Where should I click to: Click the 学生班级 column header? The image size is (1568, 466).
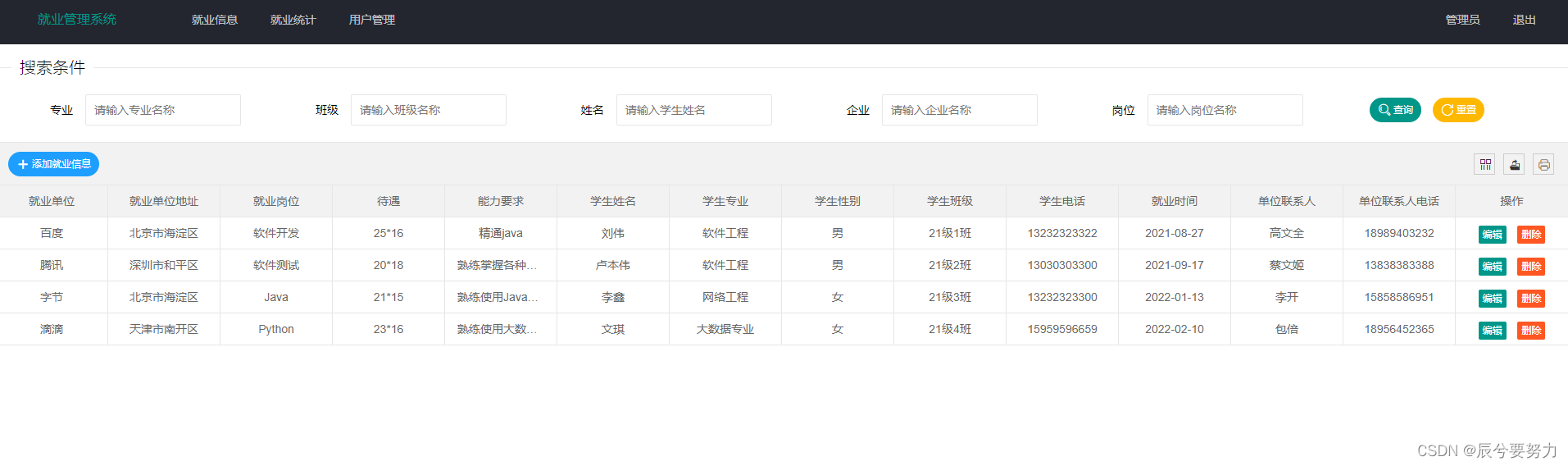tap(950, 201)
